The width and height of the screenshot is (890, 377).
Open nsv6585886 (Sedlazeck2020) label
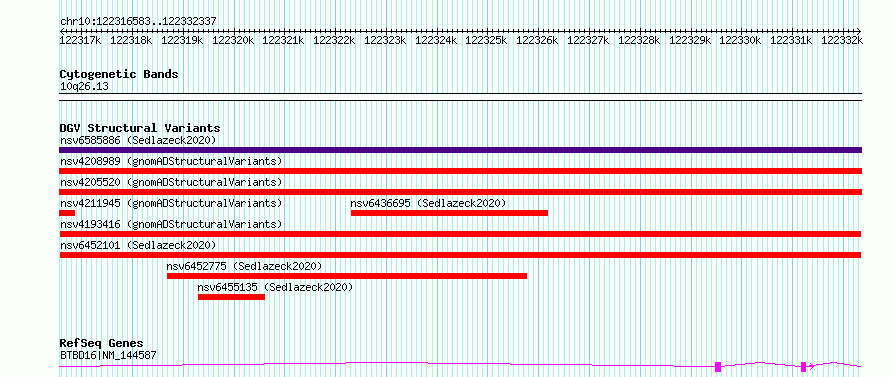138,140
